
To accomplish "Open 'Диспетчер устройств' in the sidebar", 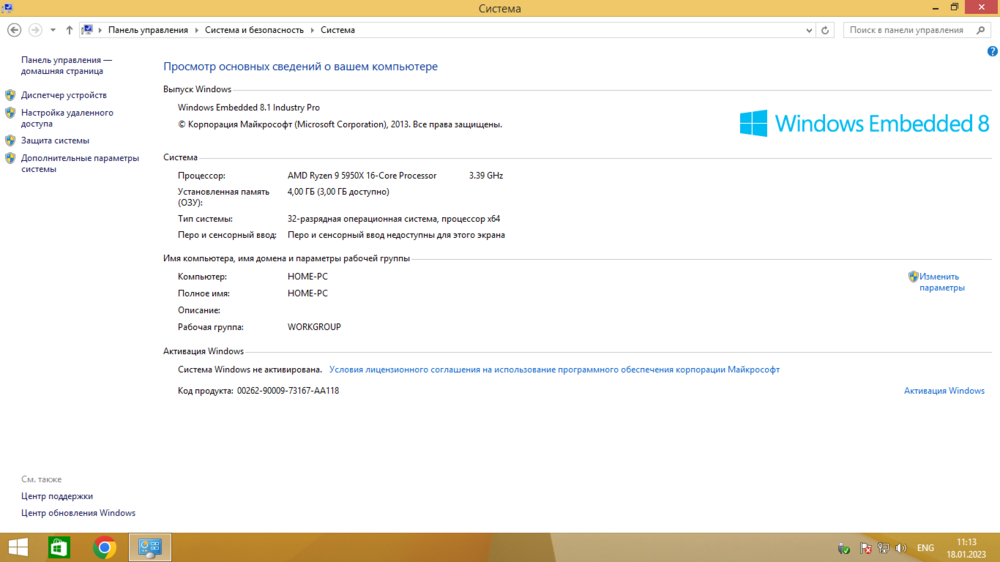I will [x=63, y=95].
